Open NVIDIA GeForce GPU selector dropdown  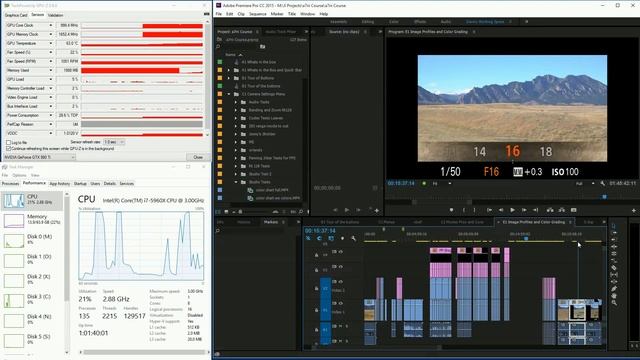click(39, 157)
